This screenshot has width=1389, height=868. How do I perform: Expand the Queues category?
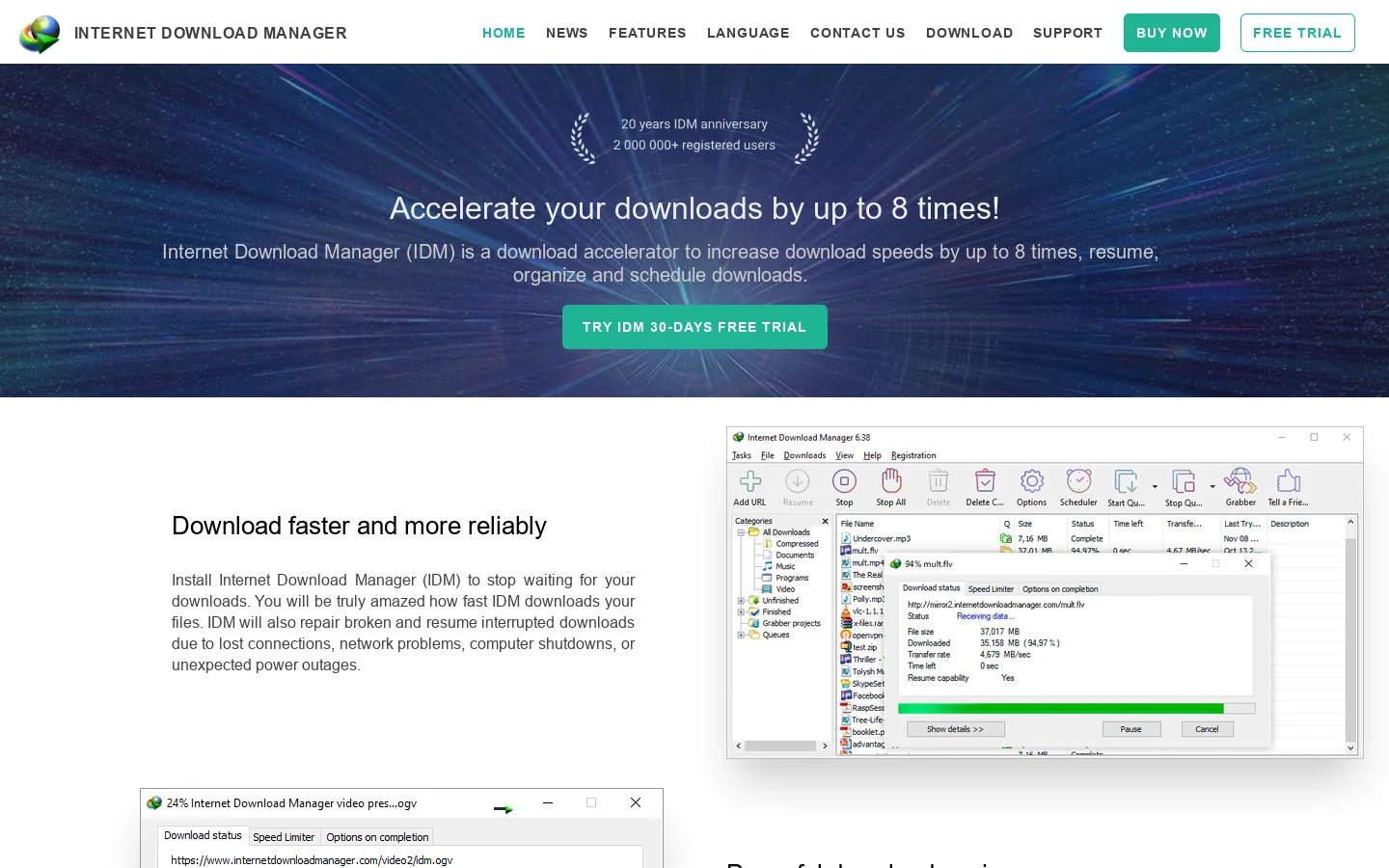(x=741, y=636)
